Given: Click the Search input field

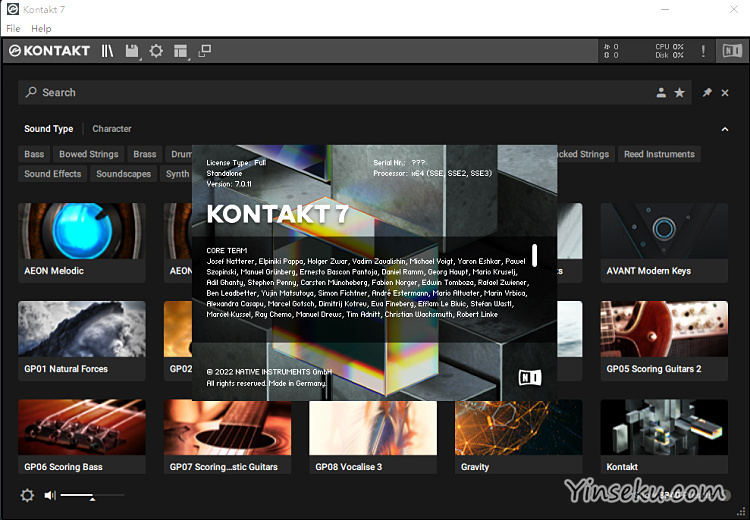Looking at the screenshot, I should (330, 93).
